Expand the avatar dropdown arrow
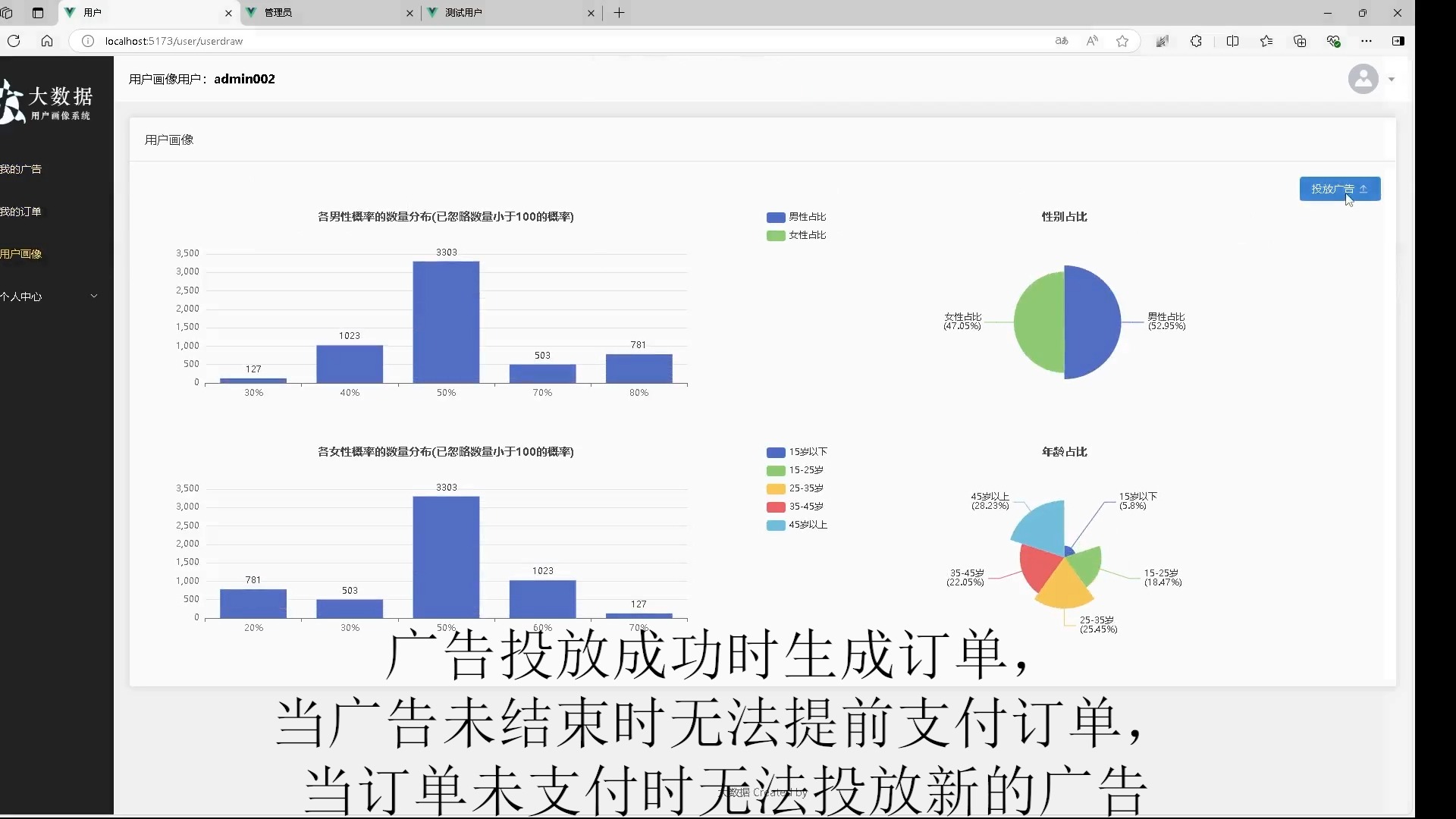 point(1392,80)
